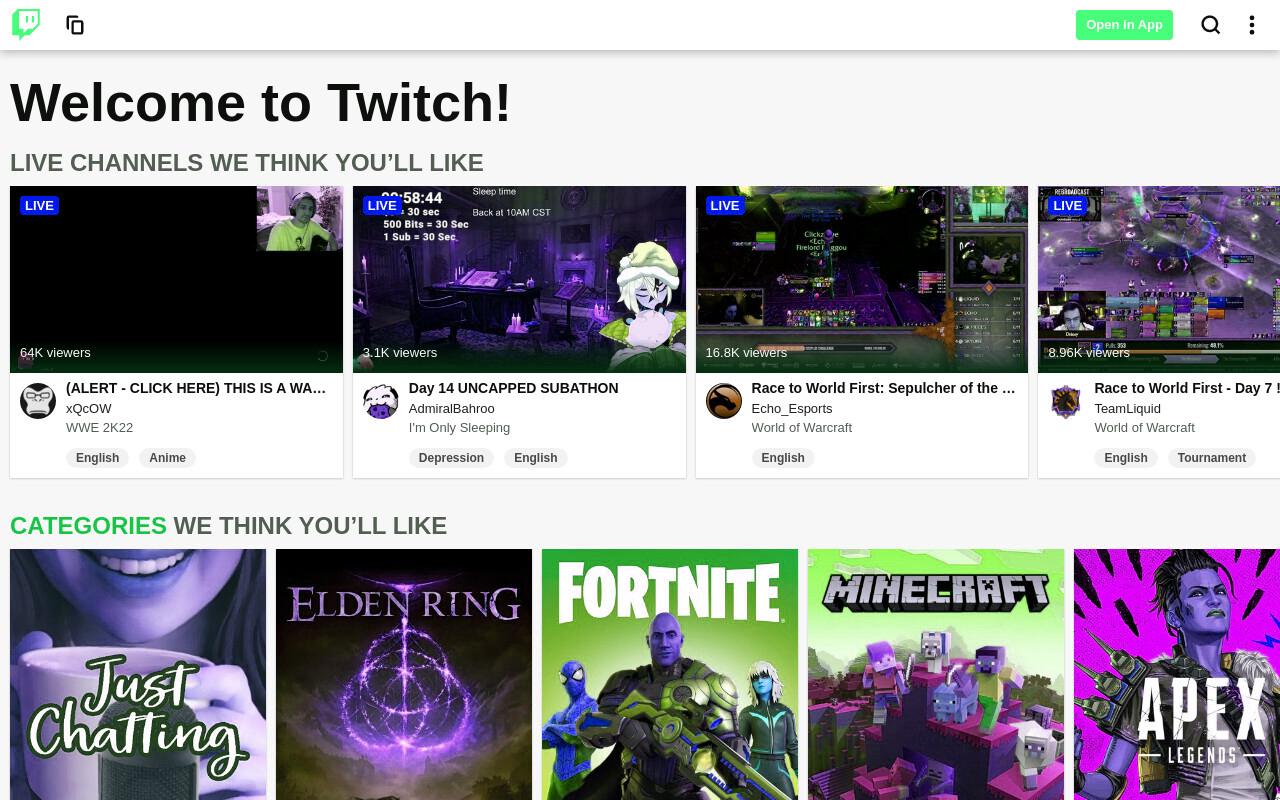This screenshot has width=1280, height=800.
Task: Click the Tournament tag
Action: tap(1211, 458)
